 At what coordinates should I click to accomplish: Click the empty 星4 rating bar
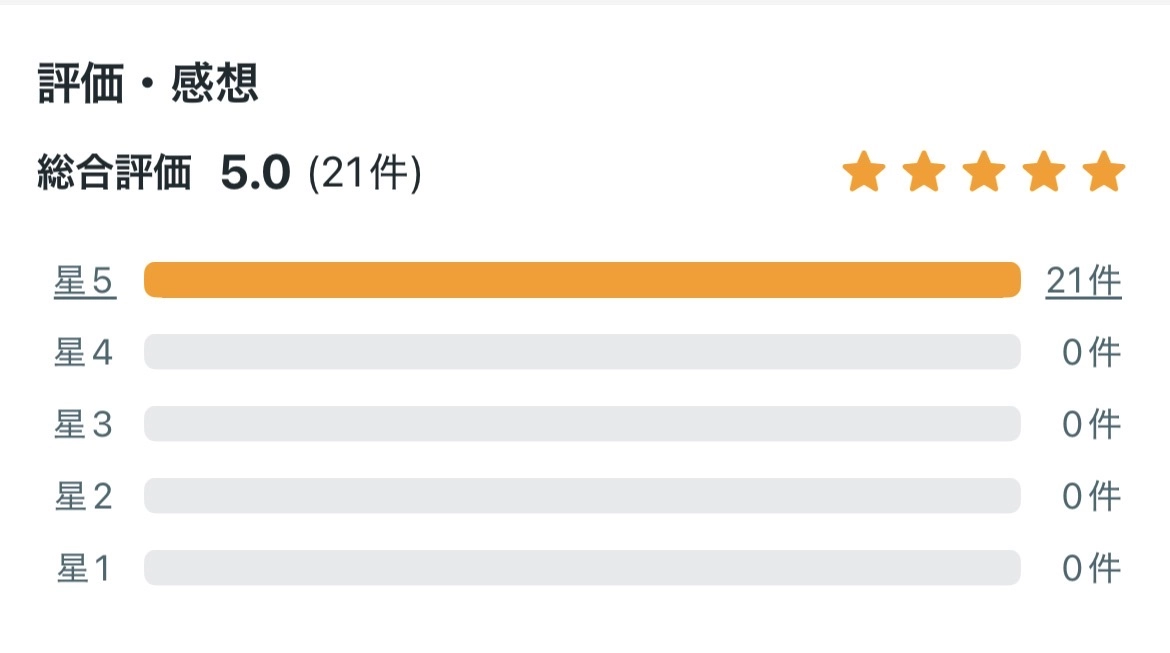[x=582, y=352]
